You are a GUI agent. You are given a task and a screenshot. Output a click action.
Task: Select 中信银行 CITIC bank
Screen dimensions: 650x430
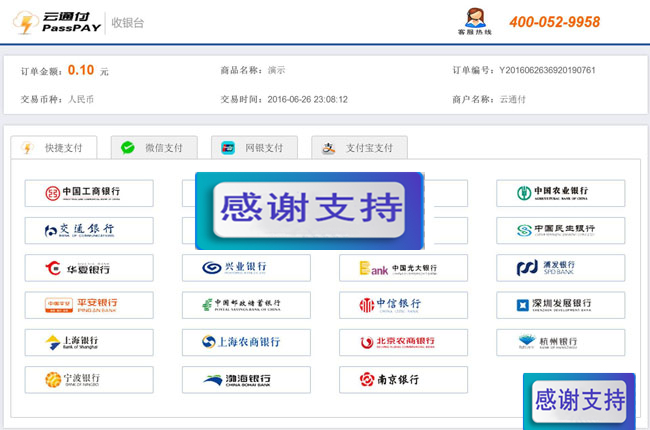point(403,305)
